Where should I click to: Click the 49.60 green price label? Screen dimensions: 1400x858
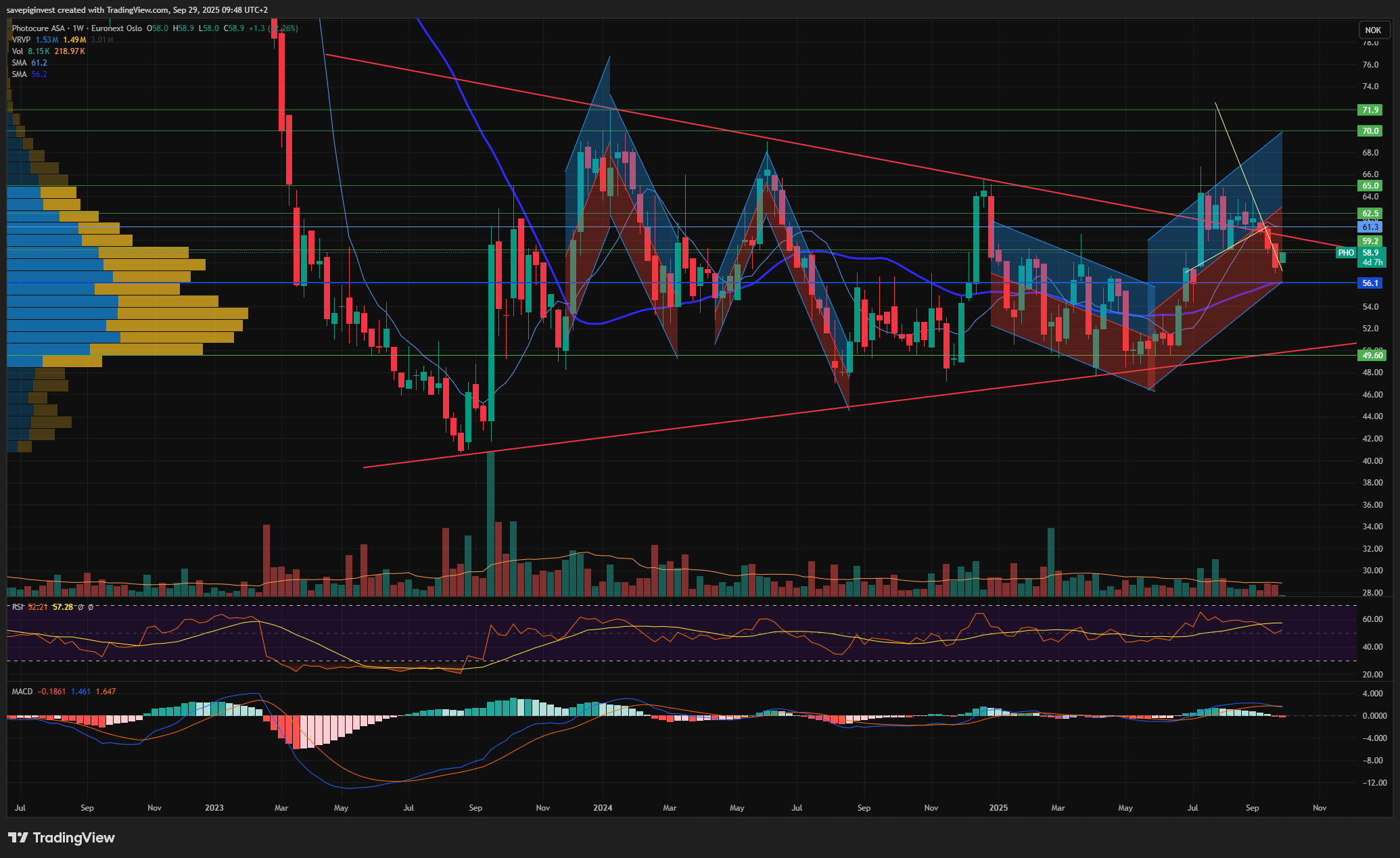click(1371, 356)
